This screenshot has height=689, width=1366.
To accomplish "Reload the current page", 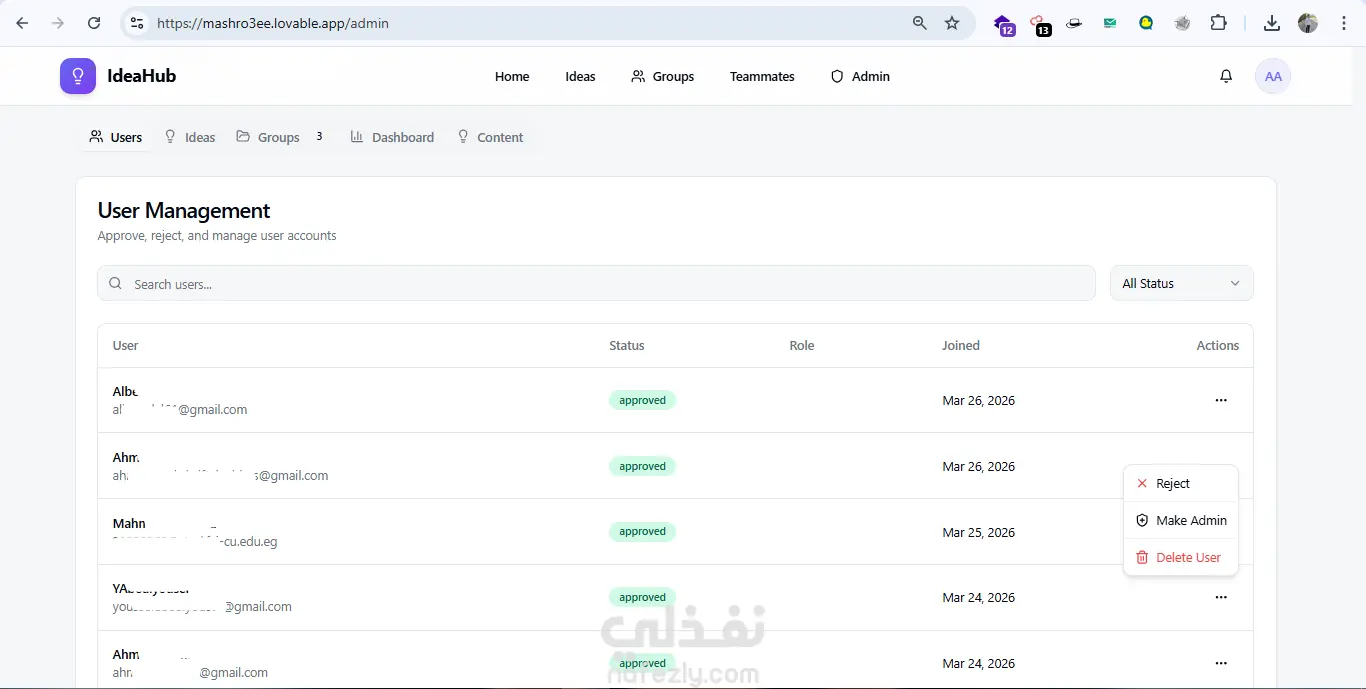I will click(x=94, y=23).
